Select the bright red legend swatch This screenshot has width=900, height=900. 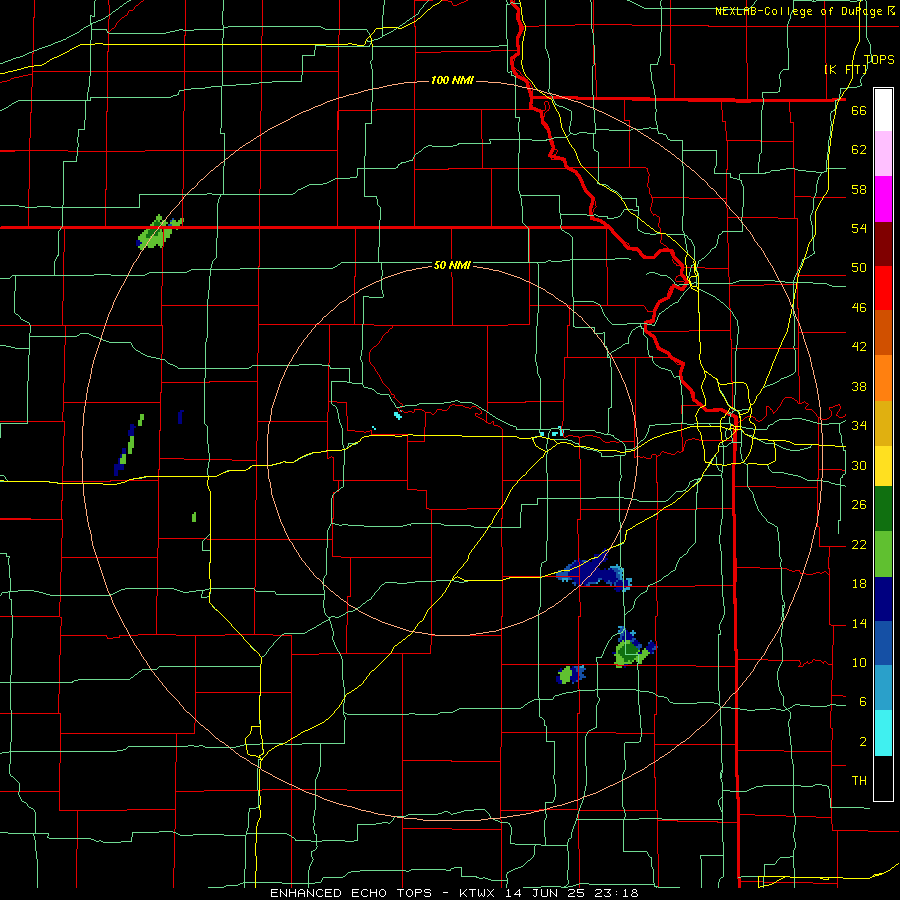(883, 288)
